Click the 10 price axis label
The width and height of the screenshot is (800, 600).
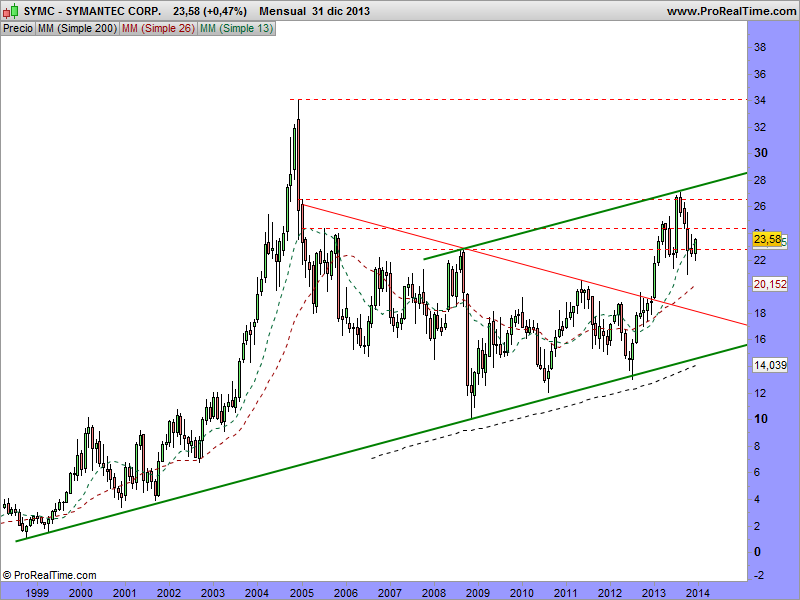click(760, 419)
